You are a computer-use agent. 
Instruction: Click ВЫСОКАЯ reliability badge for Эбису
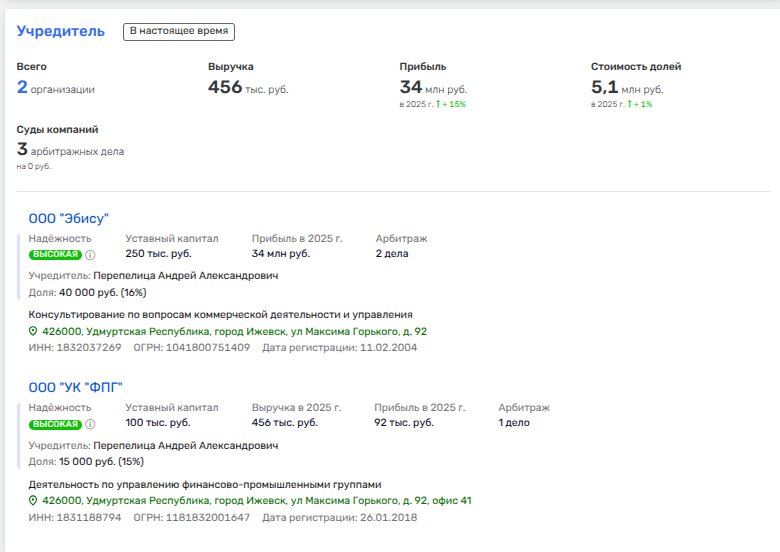(55, 255)
